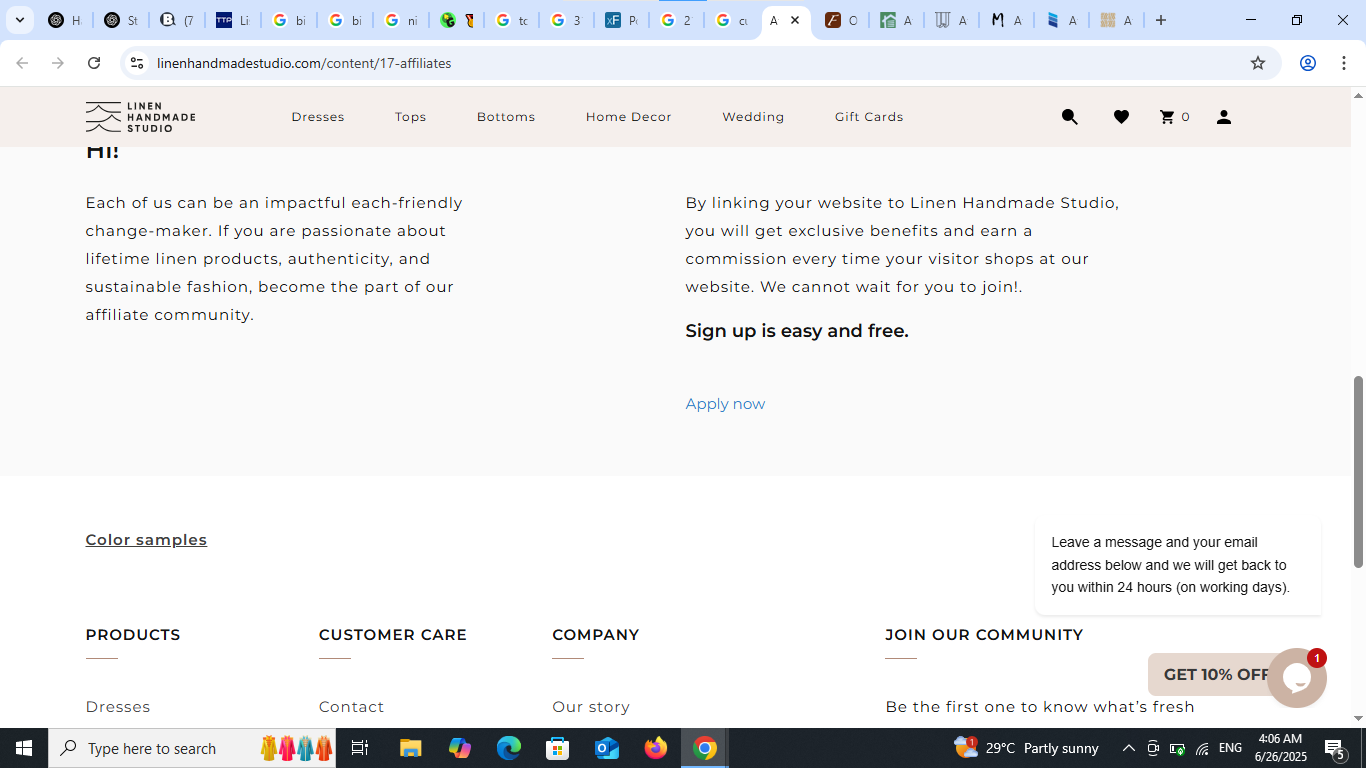Click the Windows taskbar search box
Viewport: 1366px width, 768px height.
point(192,748)
